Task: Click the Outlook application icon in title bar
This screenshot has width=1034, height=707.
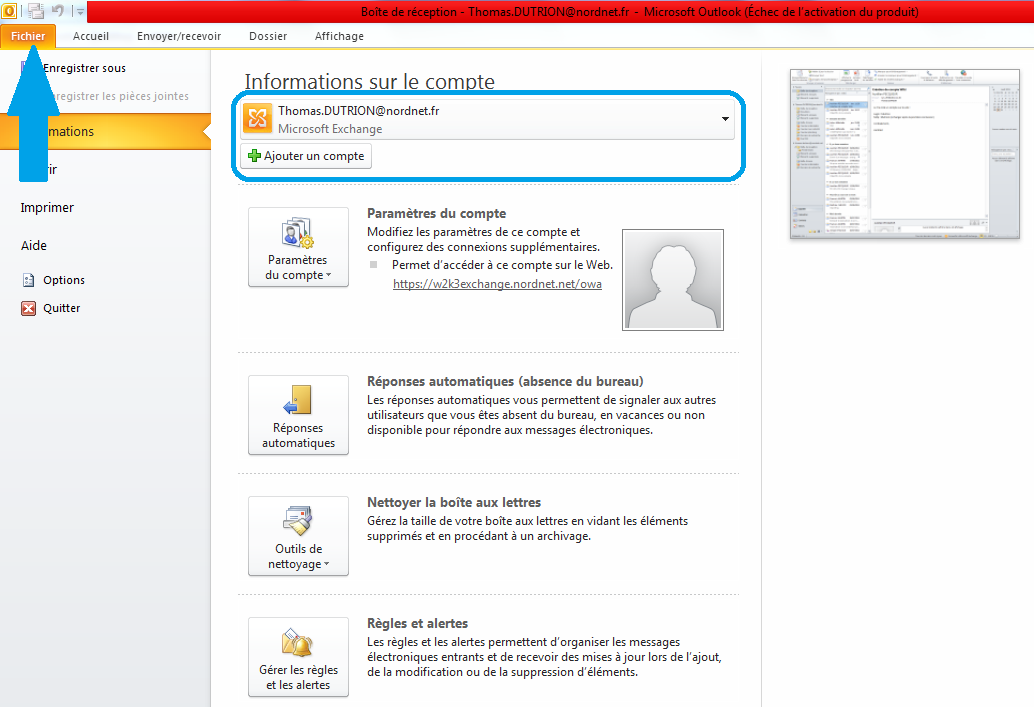Action: pos(9,11)
